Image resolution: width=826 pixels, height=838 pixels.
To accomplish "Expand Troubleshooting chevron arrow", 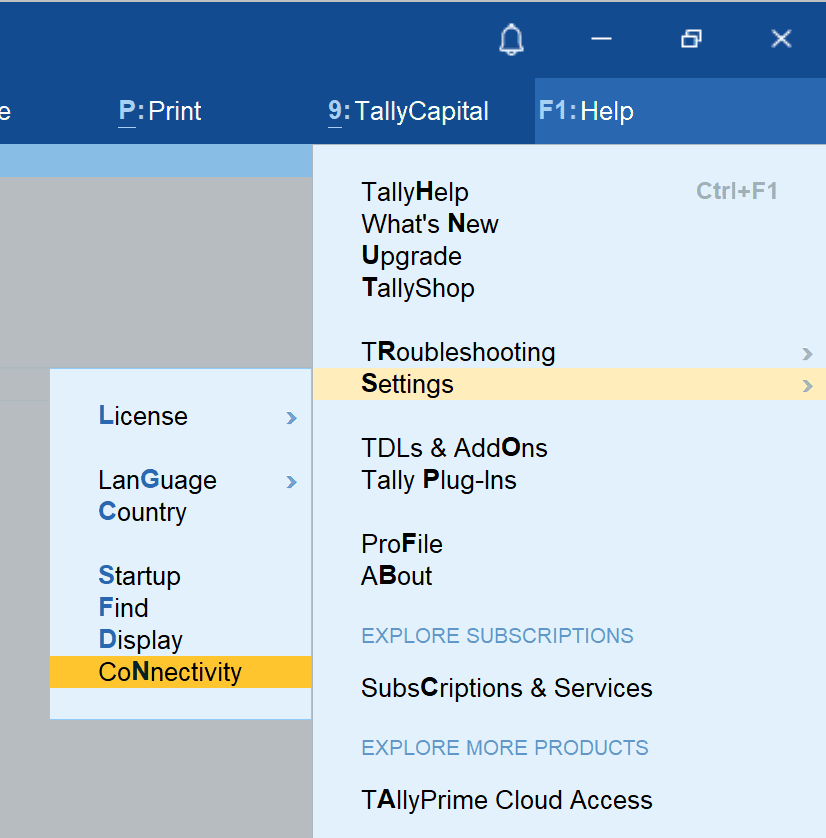I will (807, 354).
